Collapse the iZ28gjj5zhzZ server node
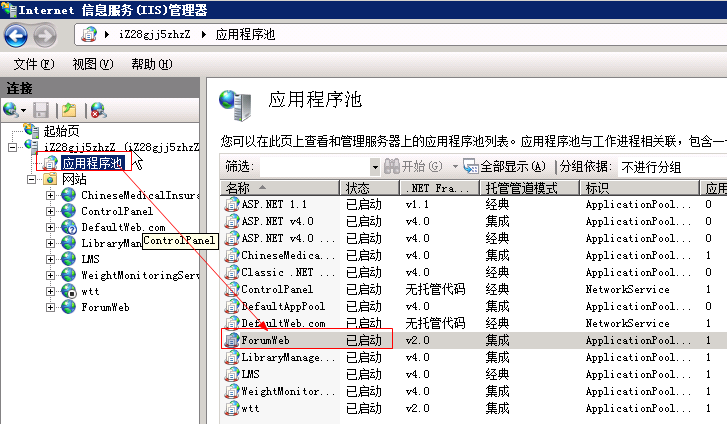Image resolution: width=727 pixels, height=424 pixels. 12,148
